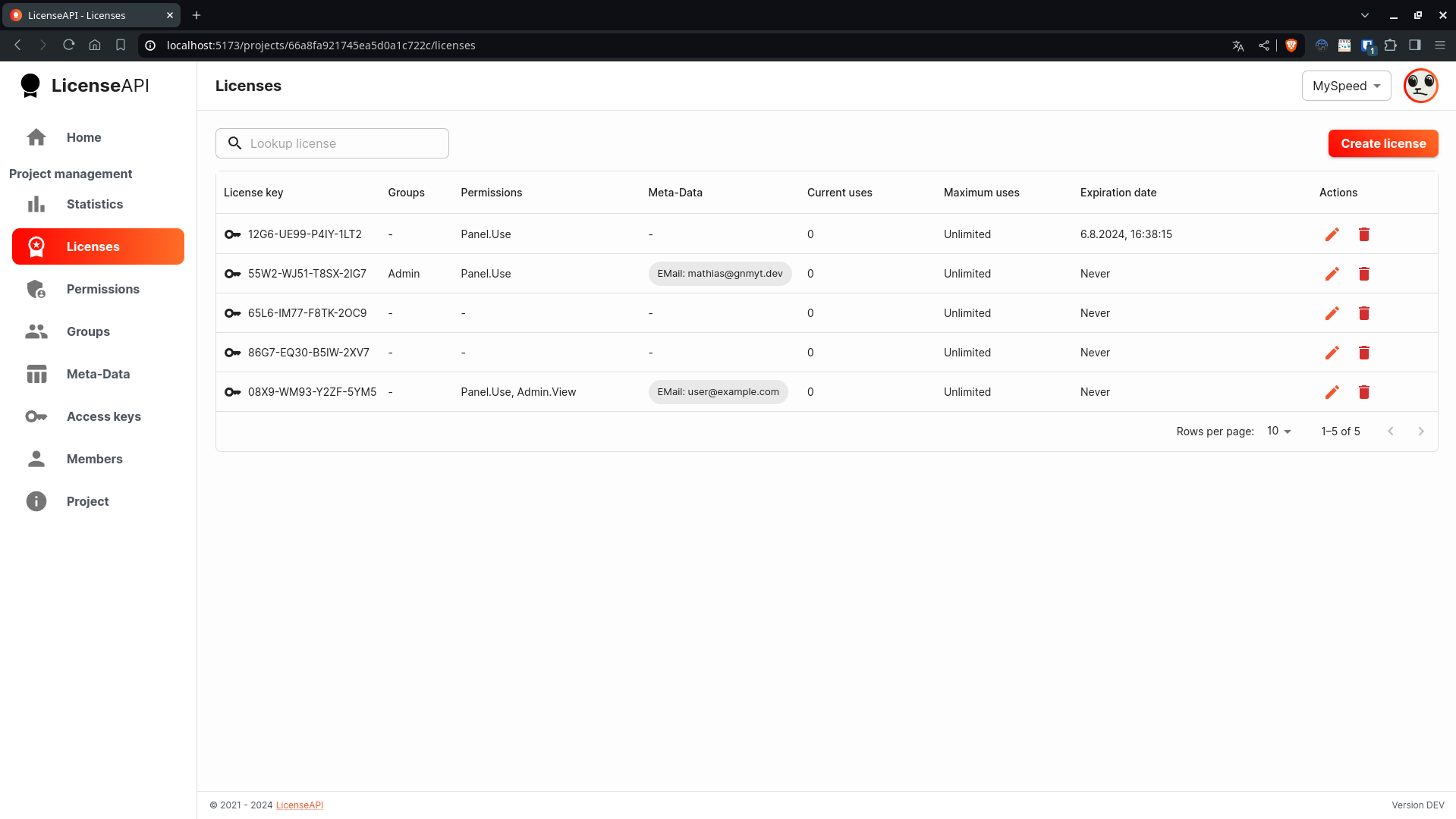Open browser extensions puzzle icon
The height and width of the screenshot is (819, 1456).
pos(1390,45)
